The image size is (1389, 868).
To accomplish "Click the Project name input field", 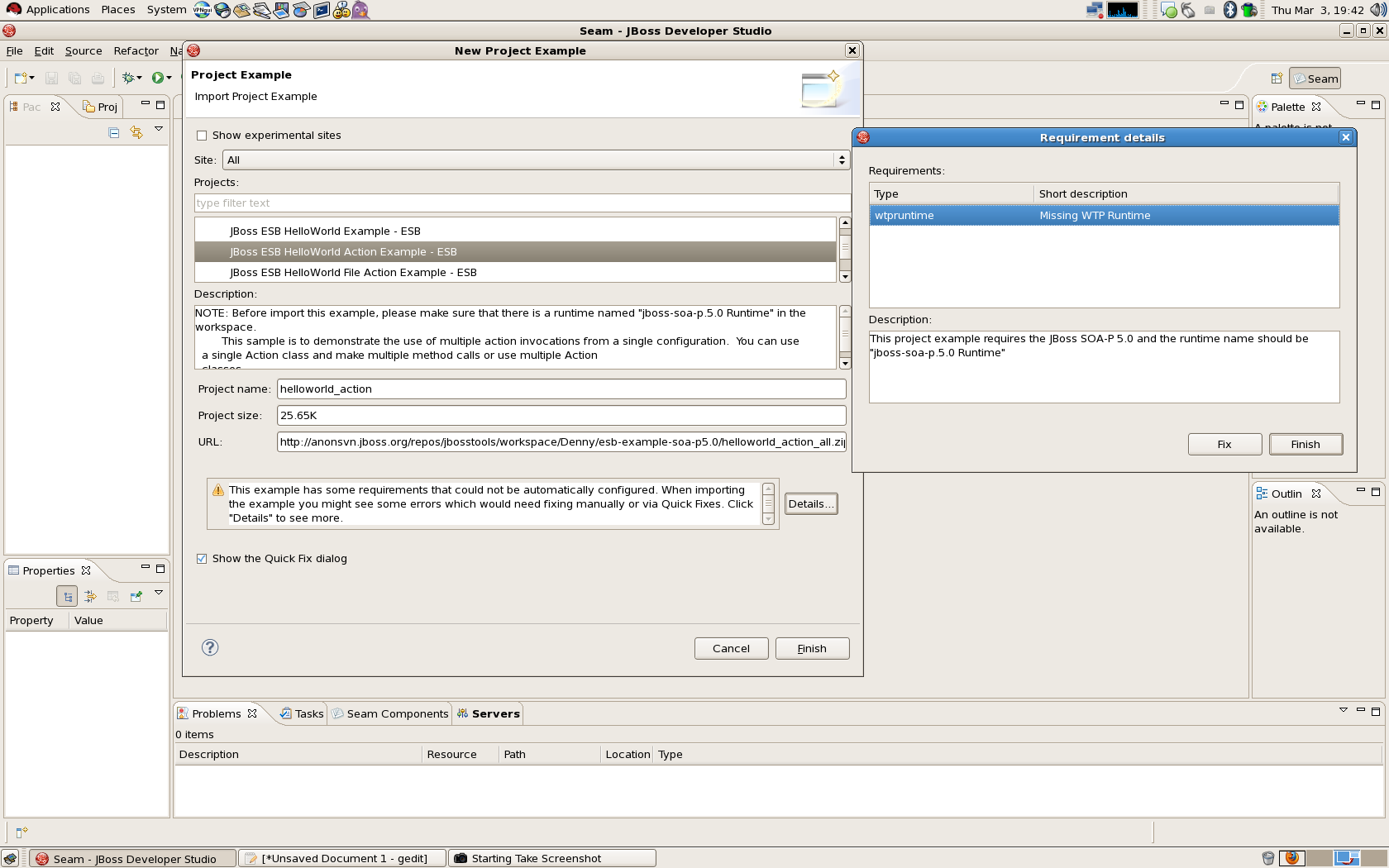I will [561, 389].
